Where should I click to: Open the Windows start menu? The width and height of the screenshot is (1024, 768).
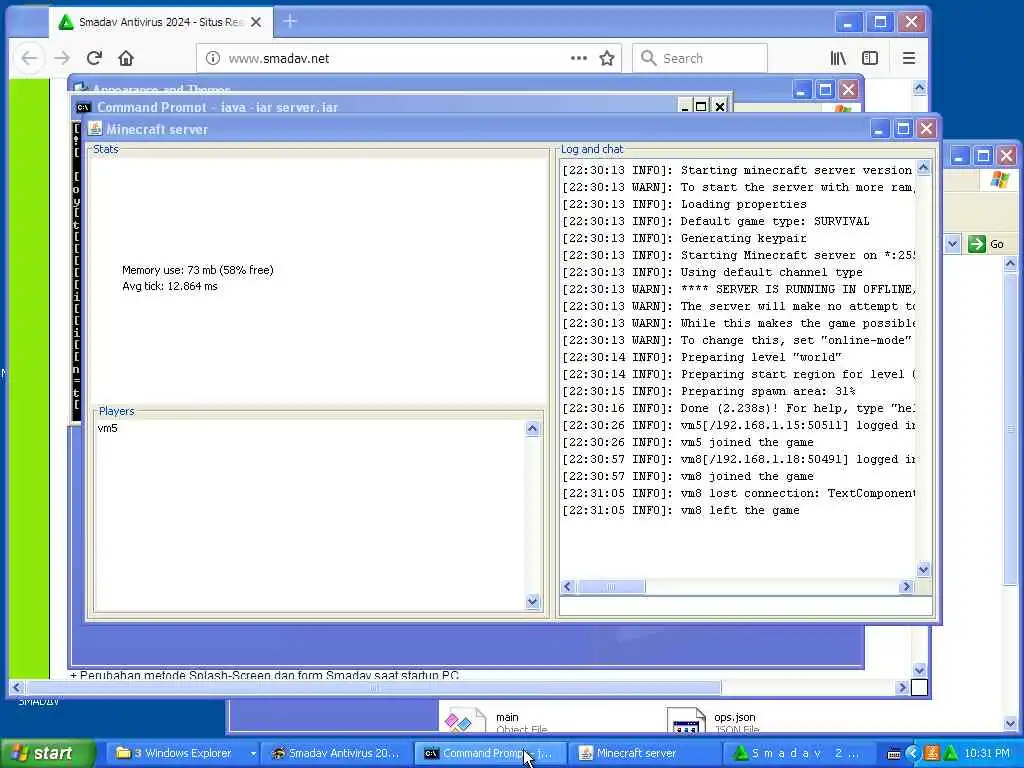click(48, 753)
